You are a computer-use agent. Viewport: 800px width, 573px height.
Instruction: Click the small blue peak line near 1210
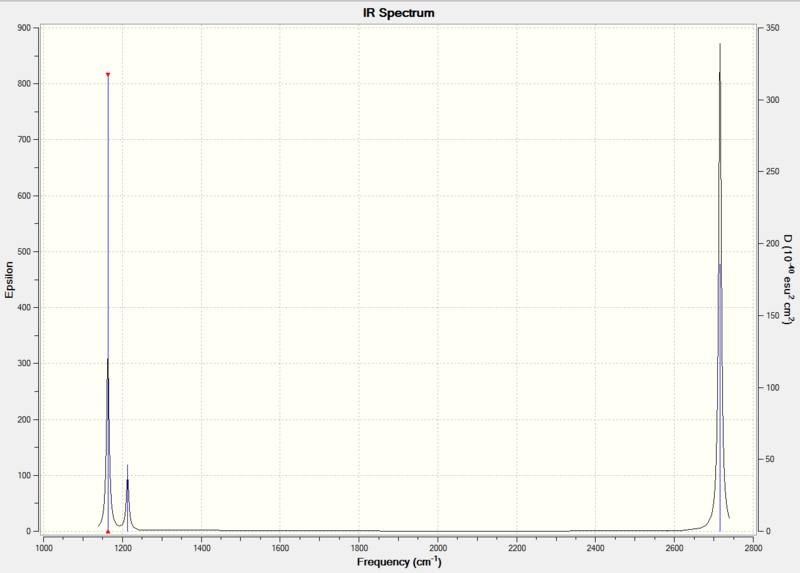coord(128,497)
